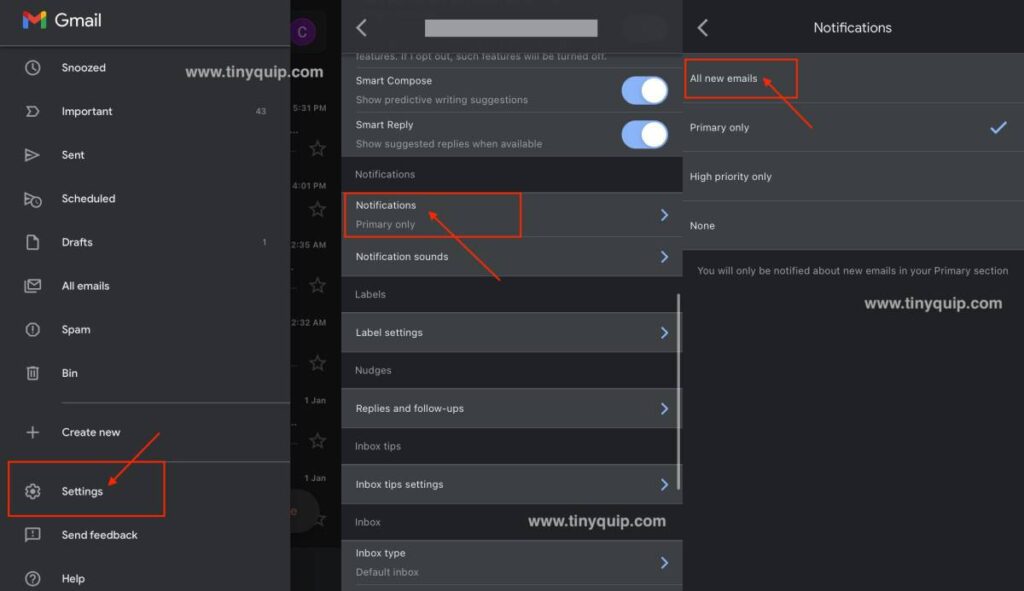Star an email in the message list

point(317,148)
